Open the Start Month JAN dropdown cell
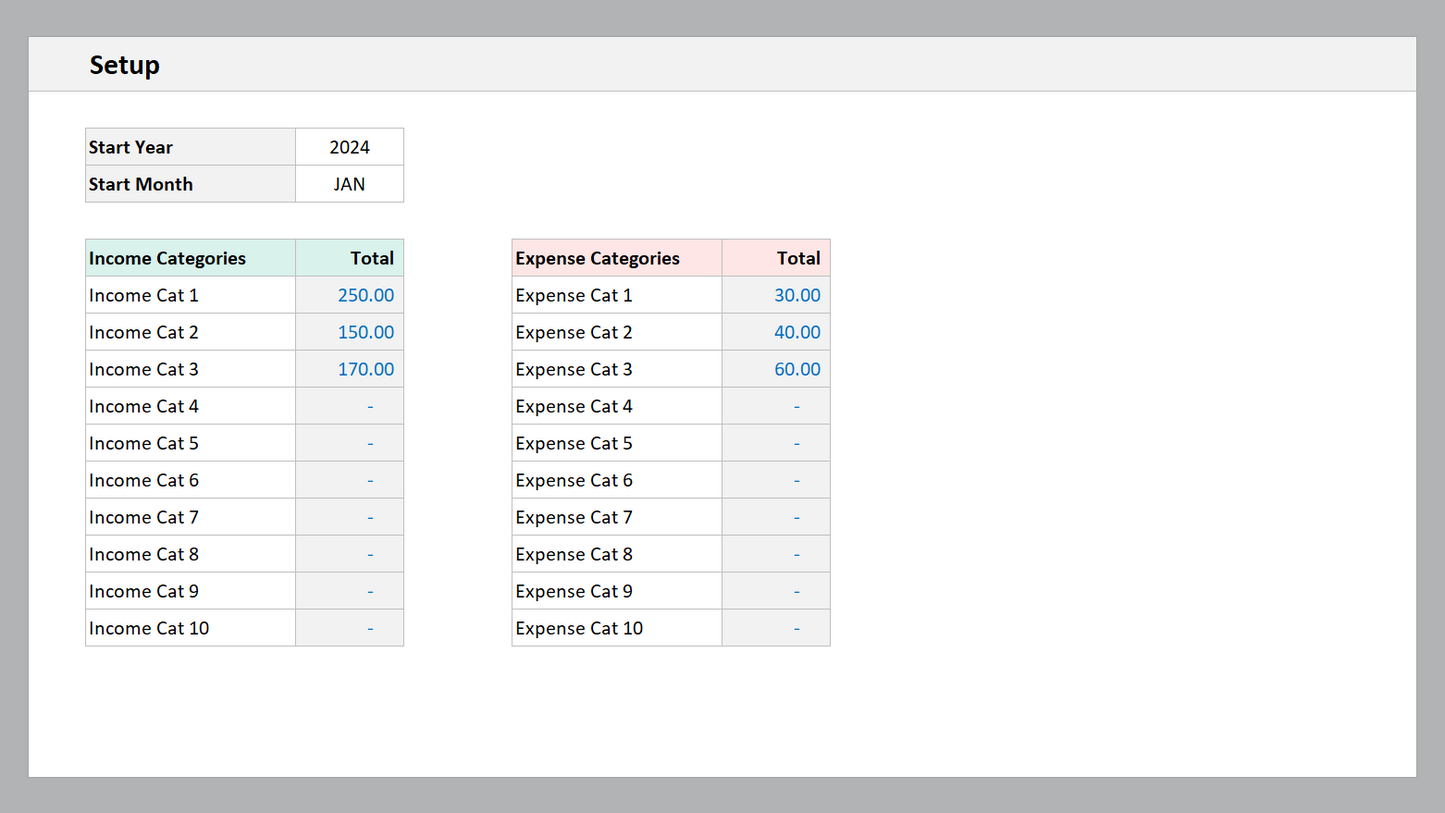This screenshot has height=813, width=1445. [349, 184]
